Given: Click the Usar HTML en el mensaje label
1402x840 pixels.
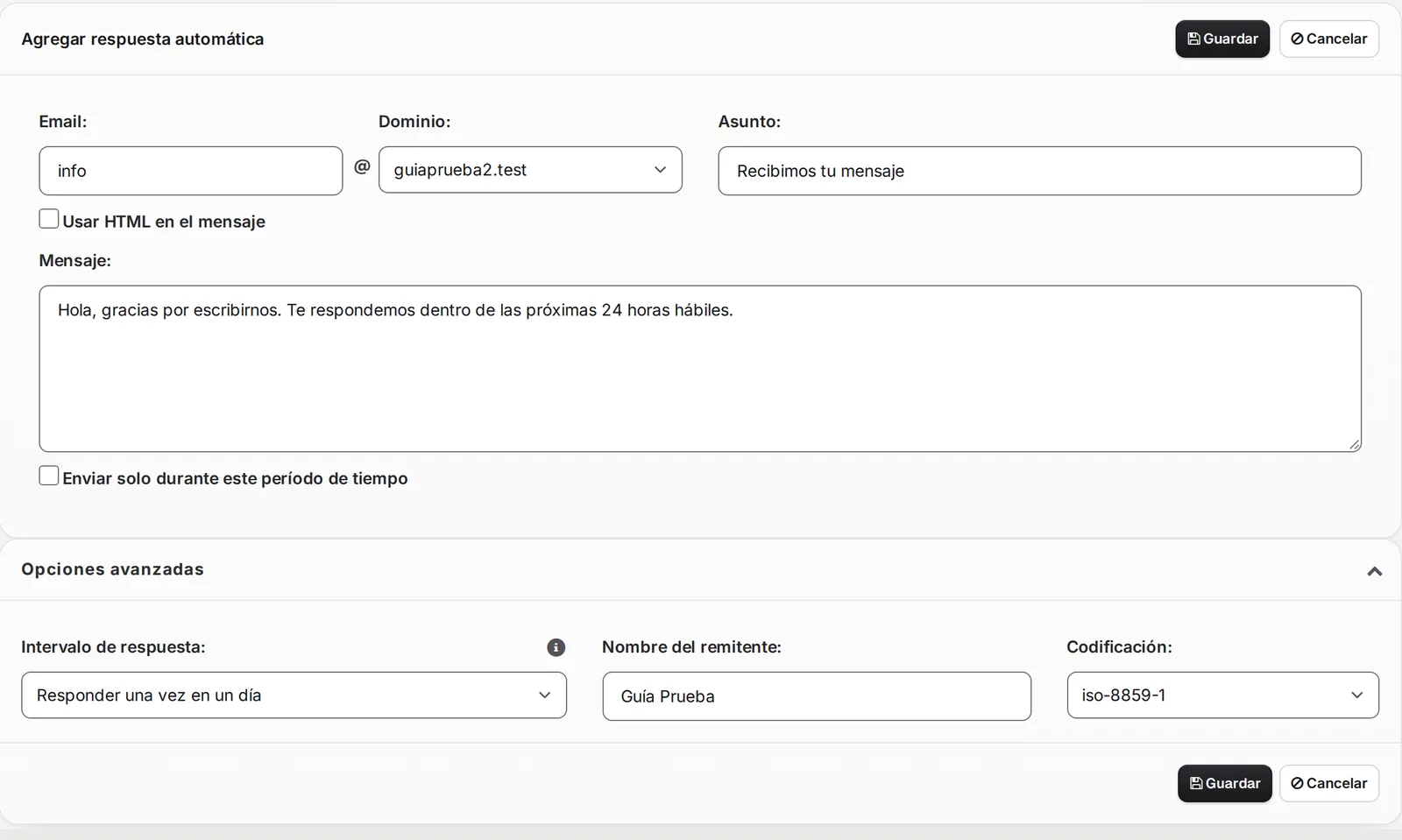Looking at the screenshot, I should coord(164,222).
